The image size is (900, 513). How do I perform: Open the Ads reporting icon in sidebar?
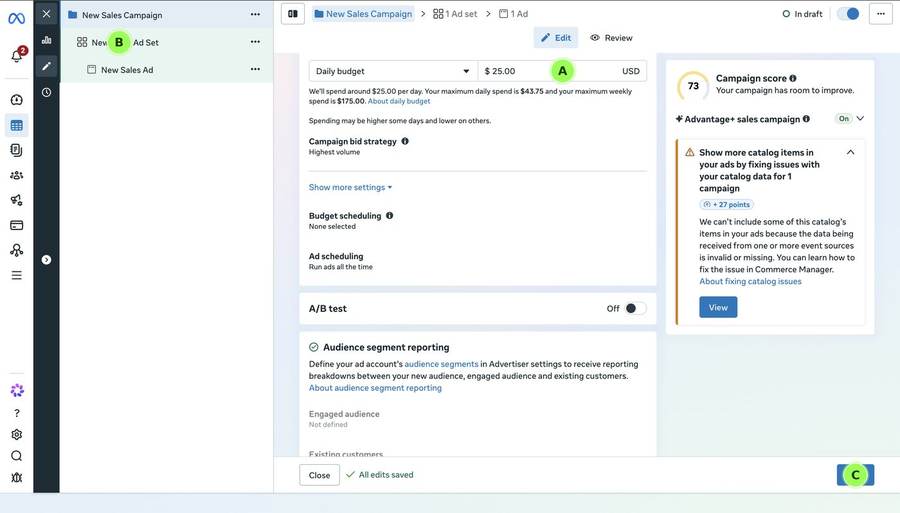pyautogui.click(x=17, y=150)
